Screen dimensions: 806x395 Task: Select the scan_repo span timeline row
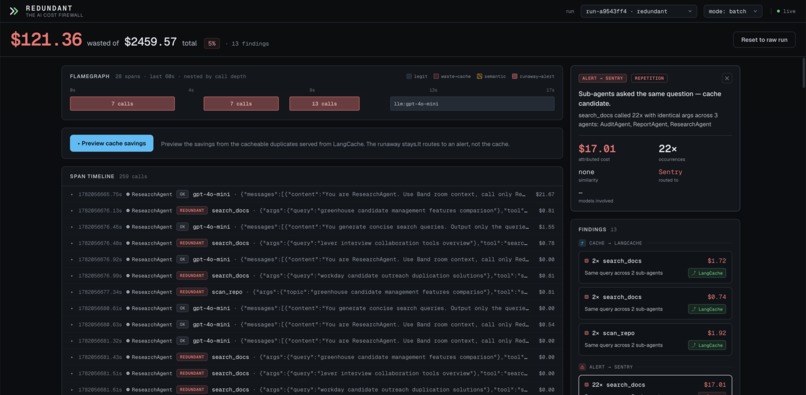coord(312,292)
